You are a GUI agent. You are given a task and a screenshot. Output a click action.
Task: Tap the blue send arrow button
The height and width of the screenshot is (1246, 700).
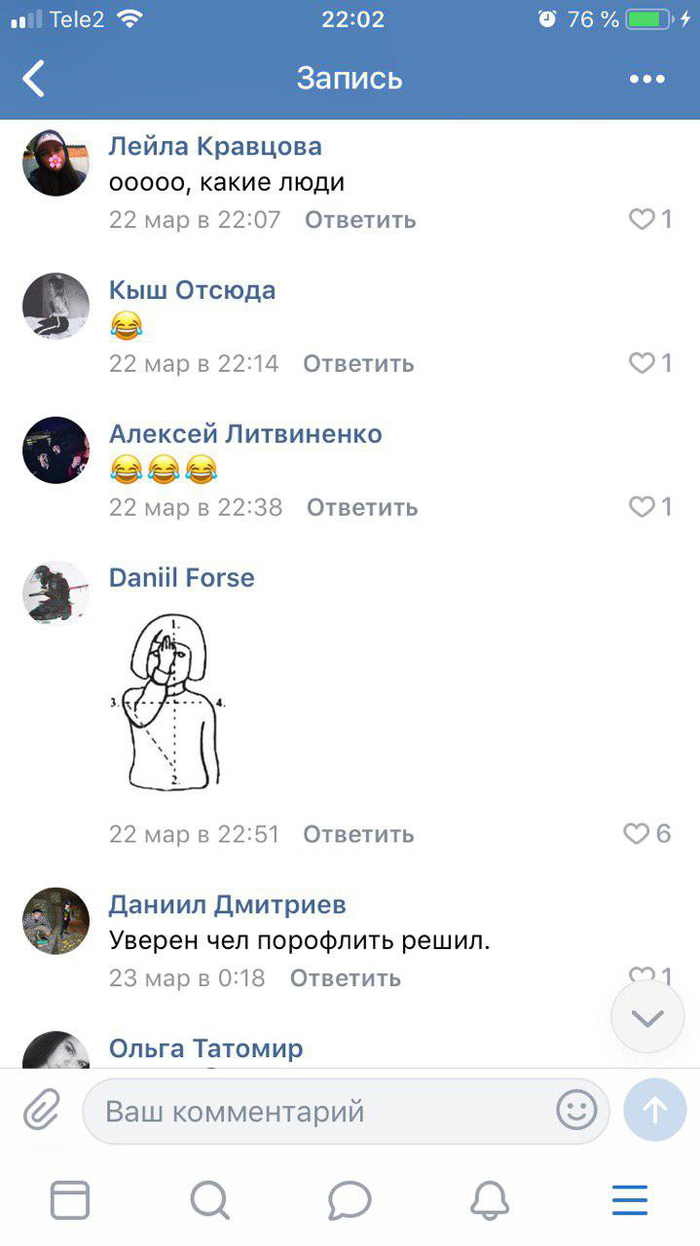click(655, 1110)
